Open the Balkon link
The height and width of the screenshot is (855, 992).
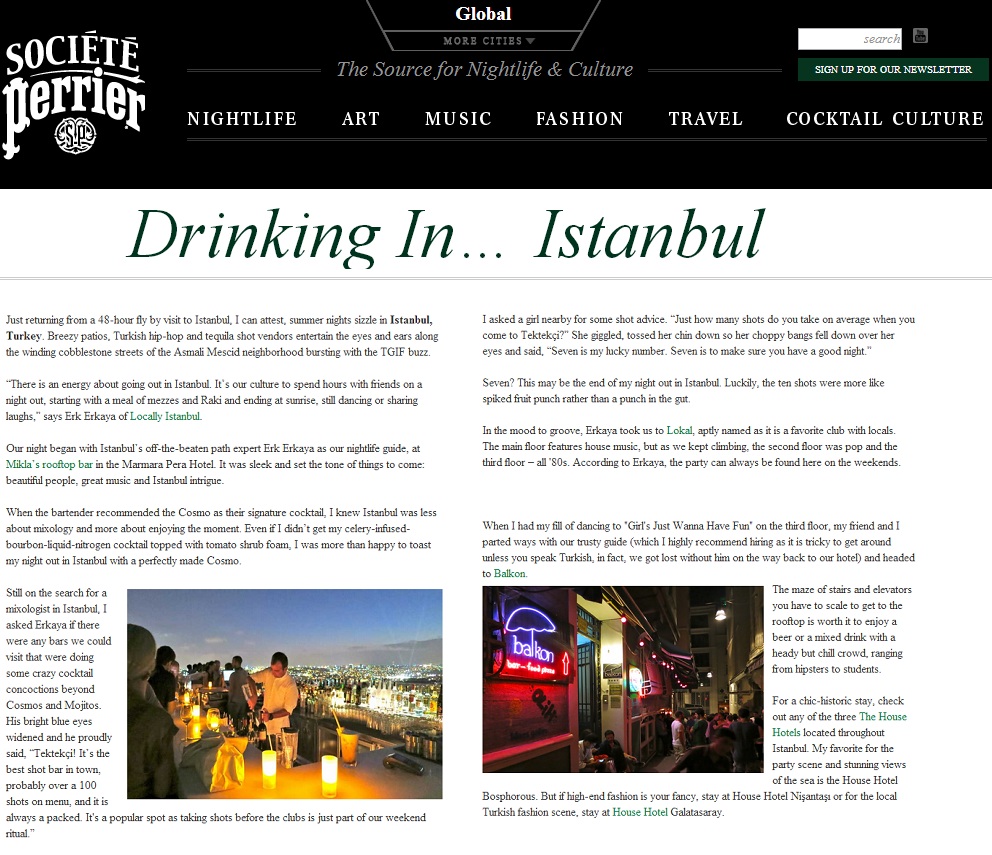pos(509,573)
